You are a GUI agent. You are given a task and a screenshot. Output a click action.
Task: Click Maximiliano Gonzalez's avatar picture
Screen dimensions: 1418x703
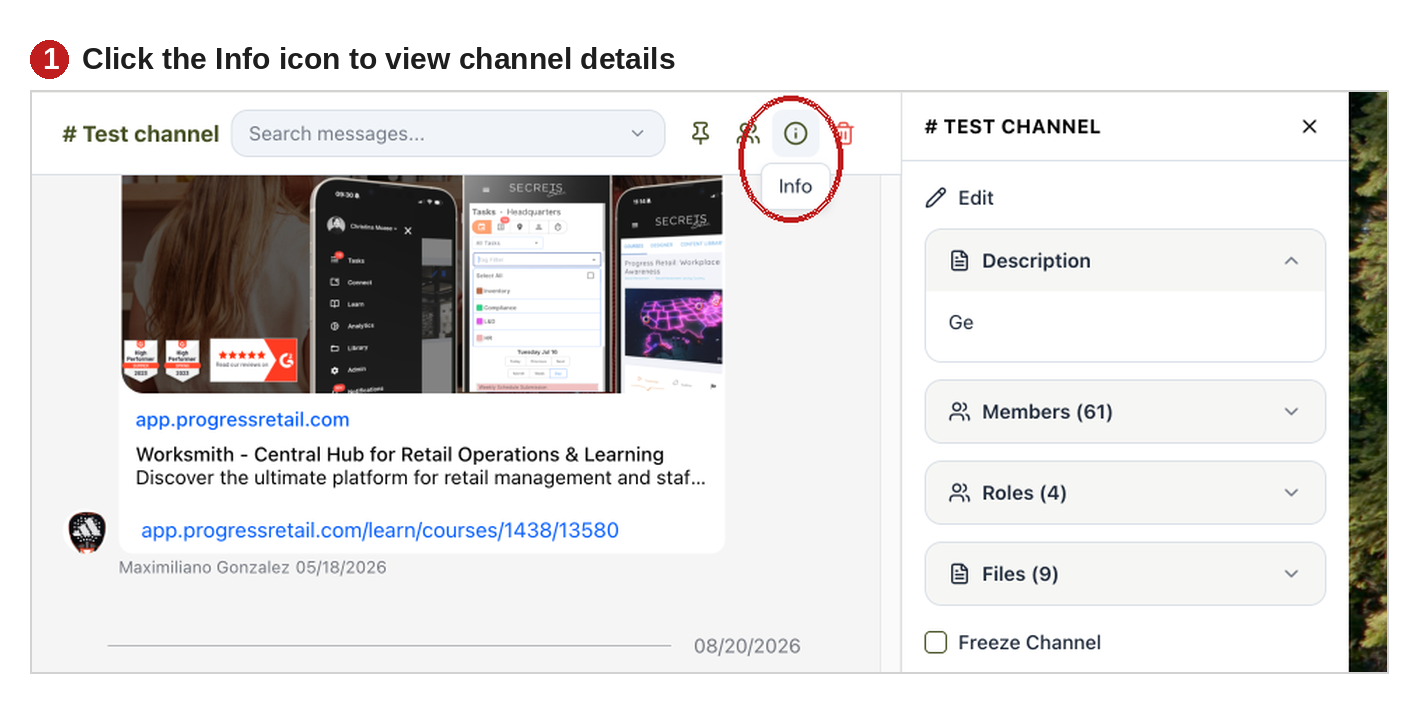coord(87,532)
